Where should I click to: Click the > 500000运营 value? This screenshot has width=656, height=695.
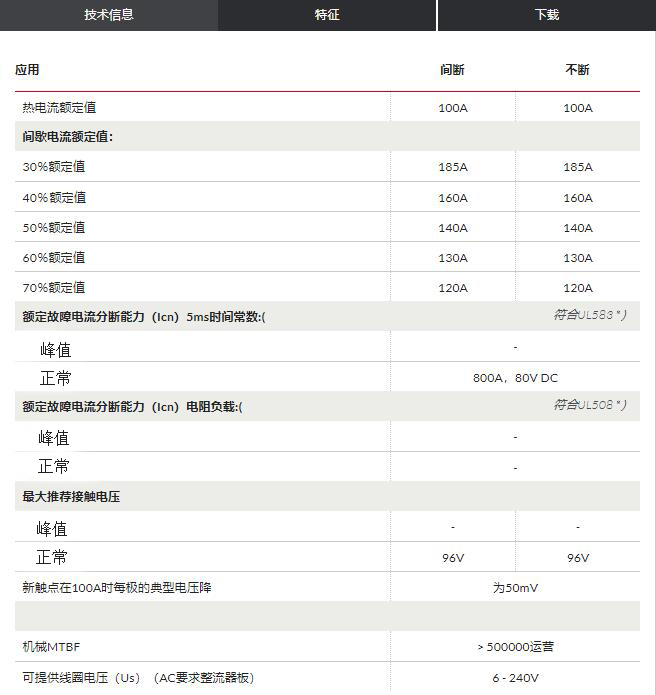515,648
